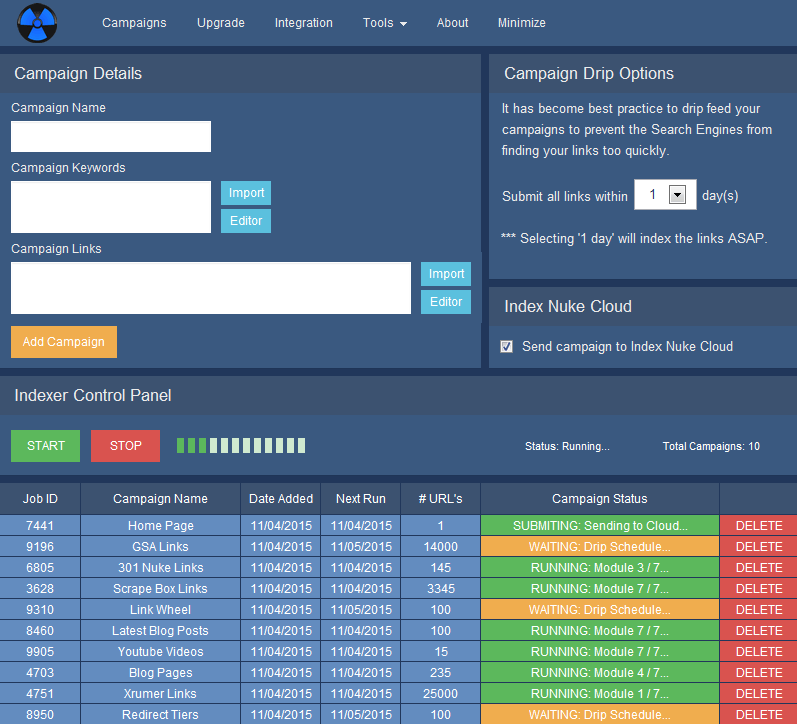Delete the Link Wheel campaign
Viewport: 797px width, 724px height.
(x=758, y=610)
